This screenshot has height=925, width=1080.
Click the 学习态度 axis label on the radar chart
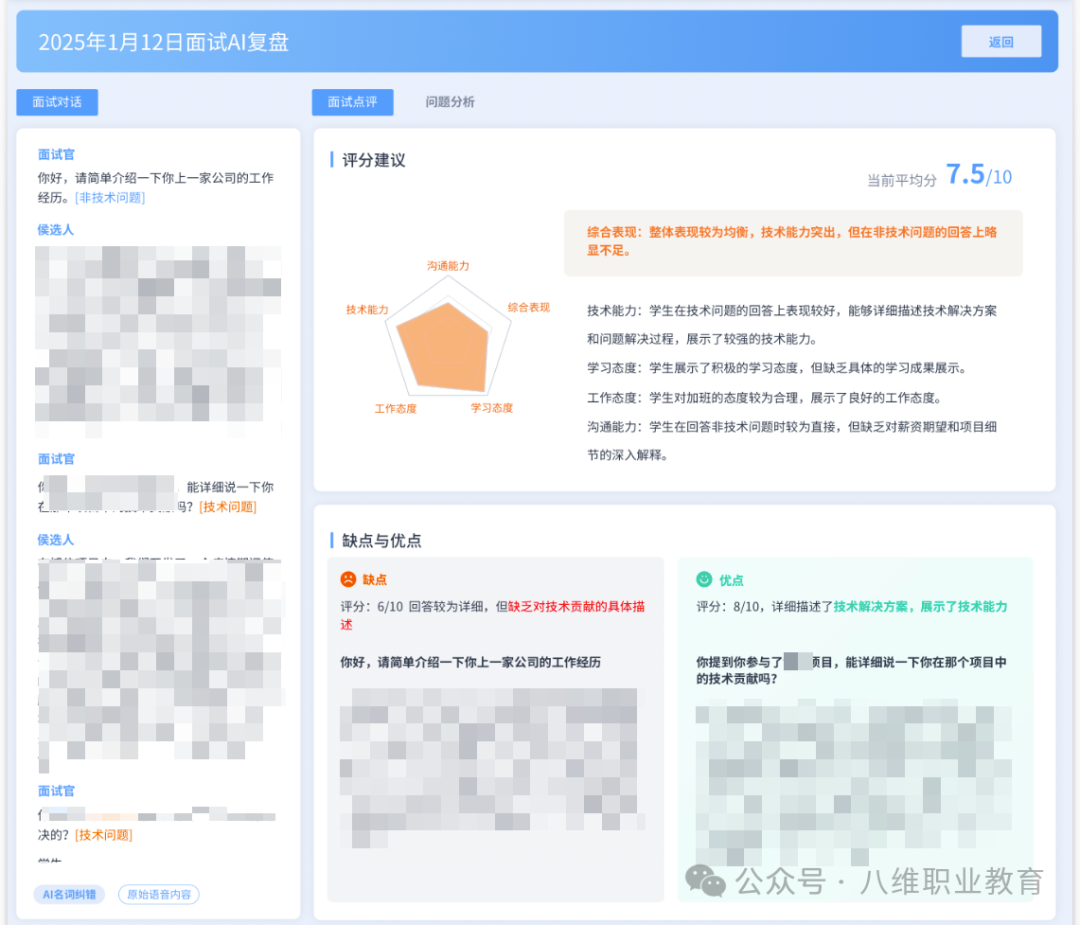click(x=492, y=408)
